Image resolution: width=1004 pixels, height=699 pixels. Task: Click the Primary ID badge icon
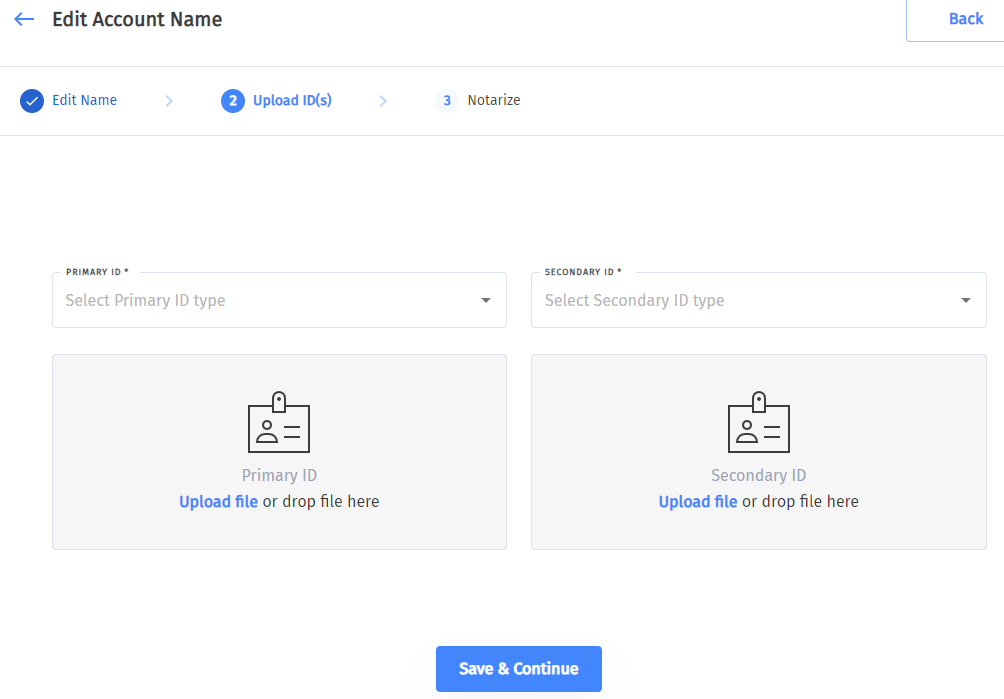(279, 423)
